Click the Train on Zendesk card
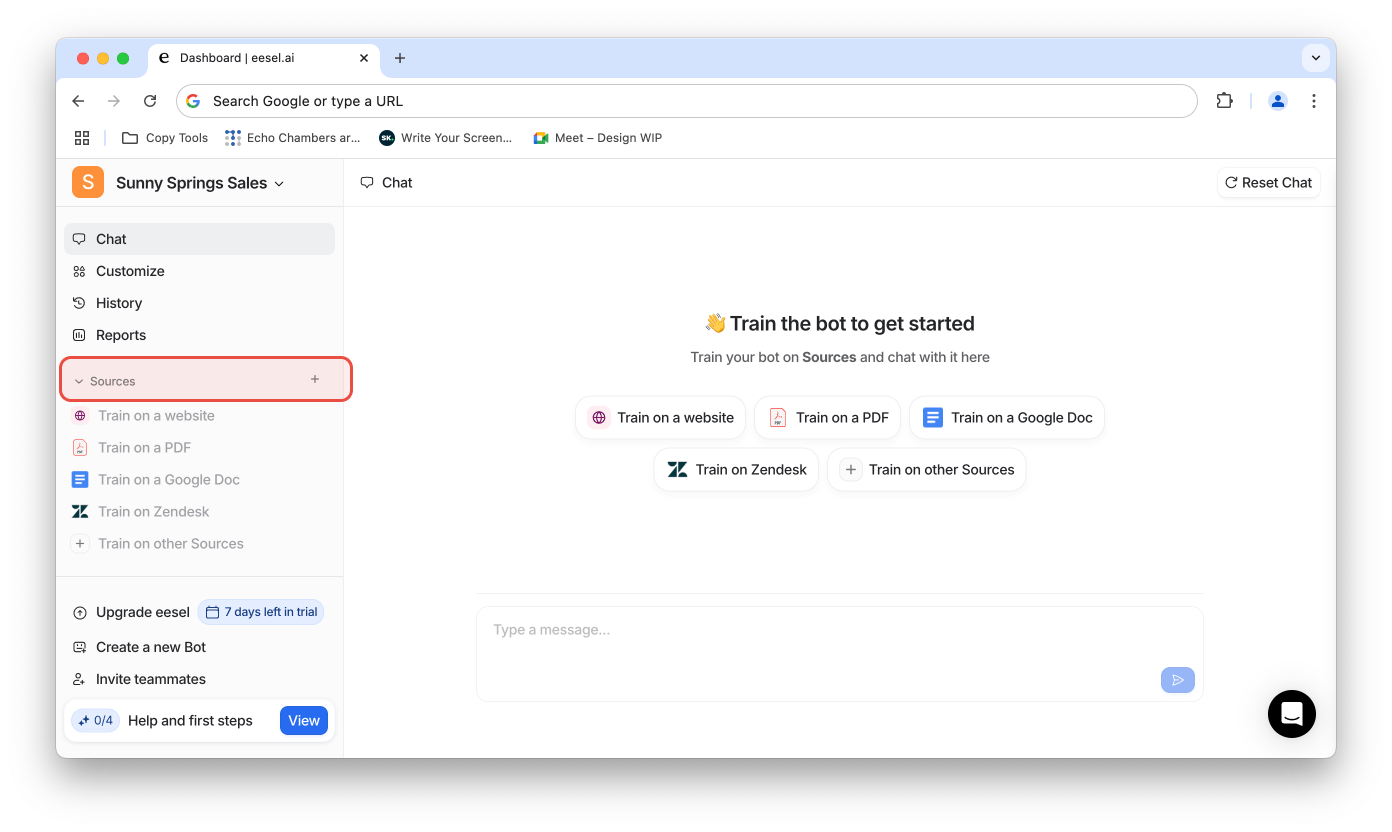1392x832 pixels. click(x=736, y=470)
